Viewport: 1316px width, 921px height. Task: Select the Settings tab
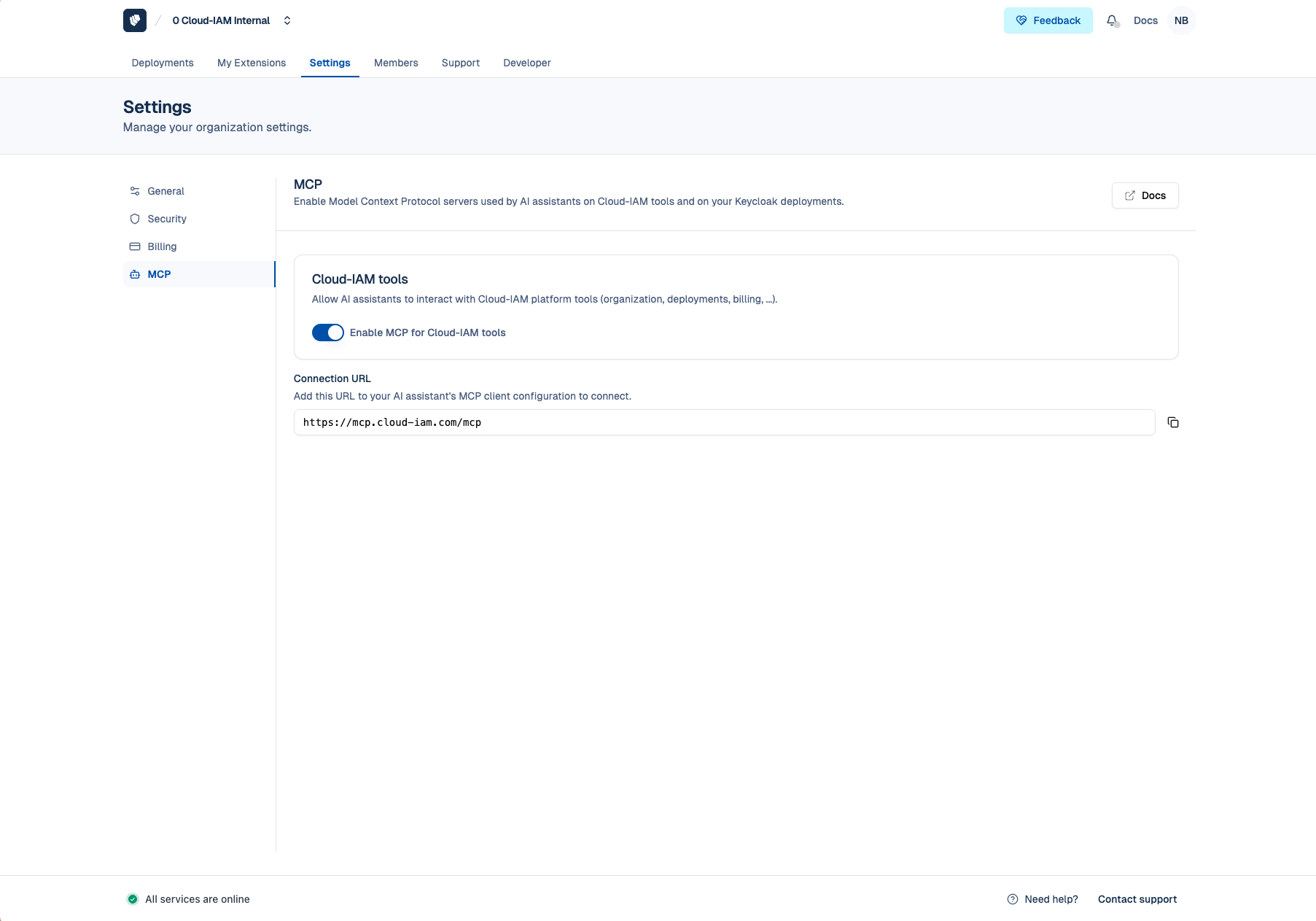330,63
